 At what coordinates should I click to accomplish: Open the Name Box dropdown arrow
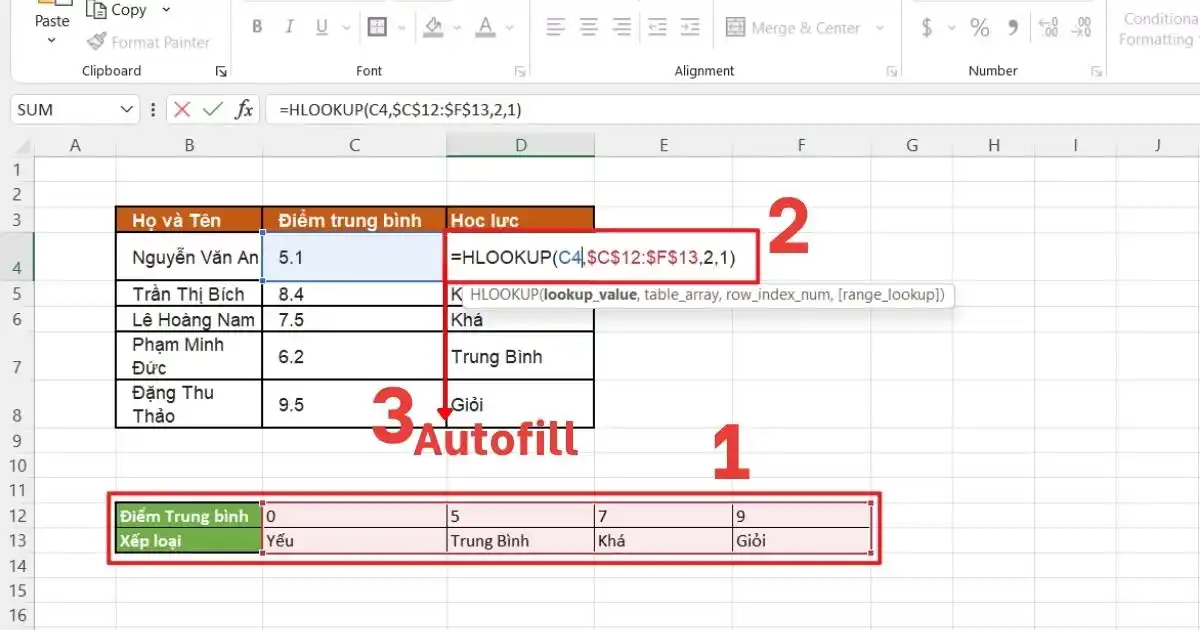126,109
